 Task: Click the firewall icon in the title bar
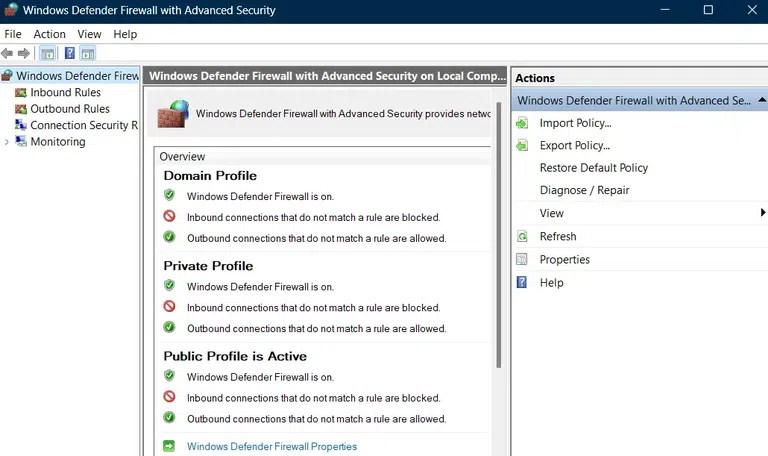tap(11, 10)
